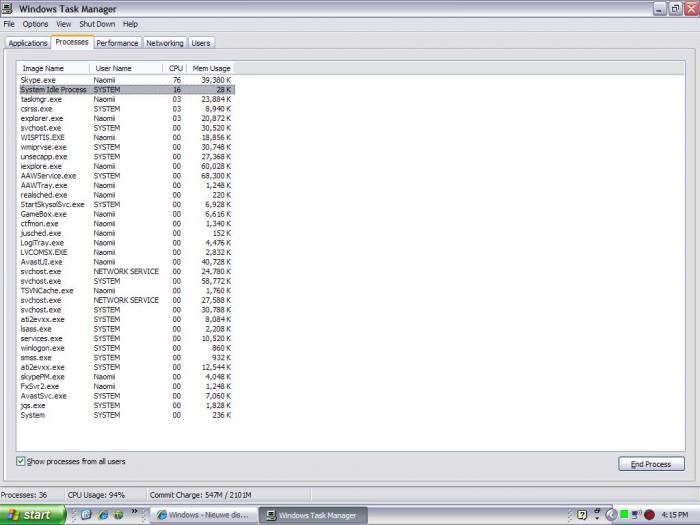Switch to the Performance tab
Screen dimensions: 700x525
117,43
